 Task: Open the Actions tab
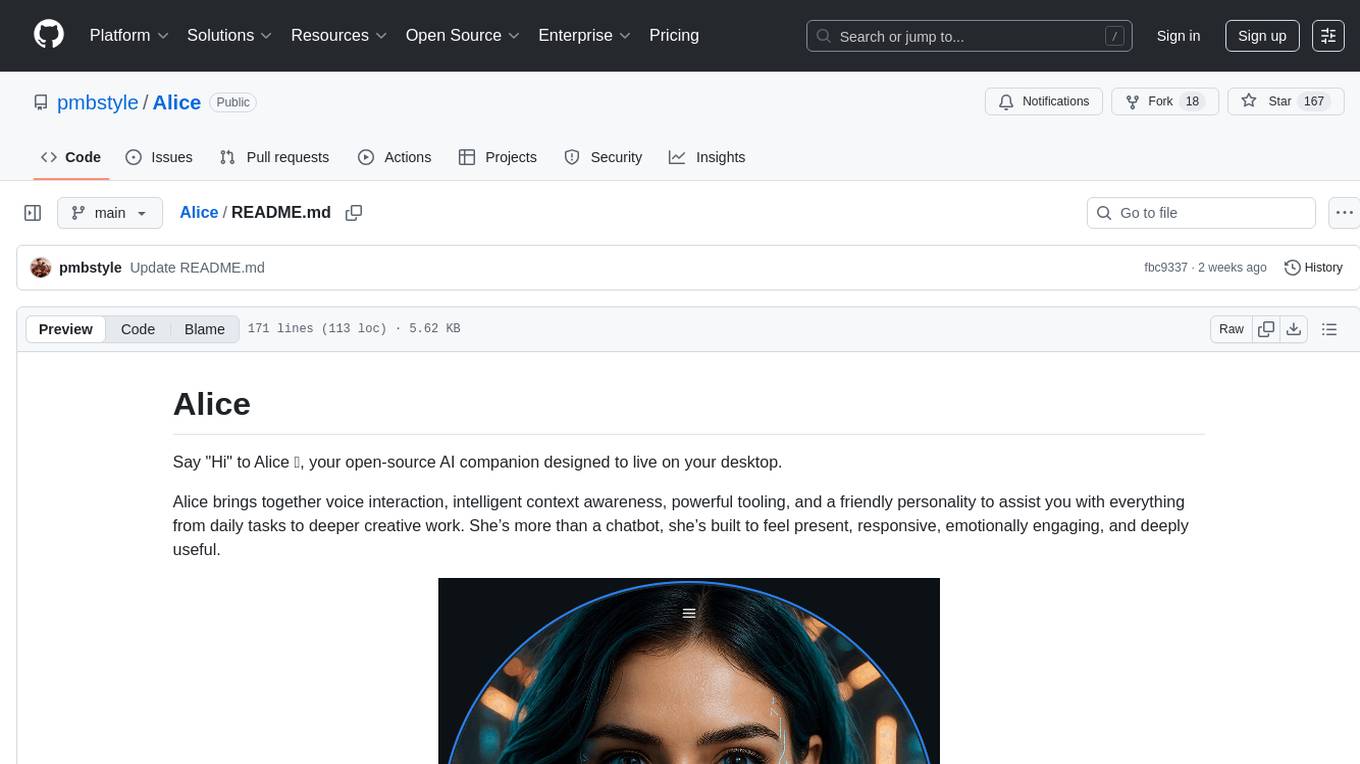point(394,157)
